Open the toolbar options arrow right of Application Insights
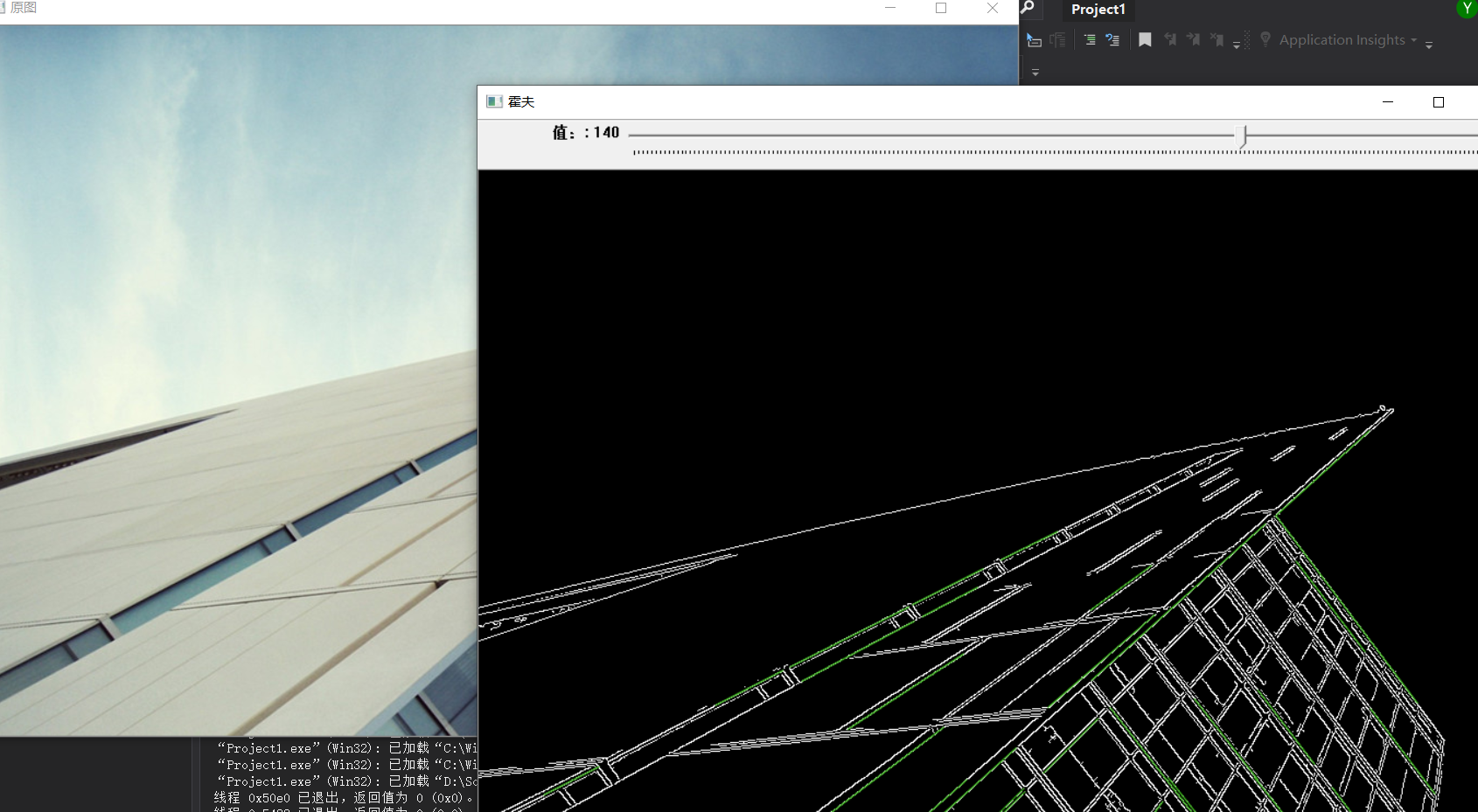Viewport: 1478px width, 812px height. [1429, 44]
